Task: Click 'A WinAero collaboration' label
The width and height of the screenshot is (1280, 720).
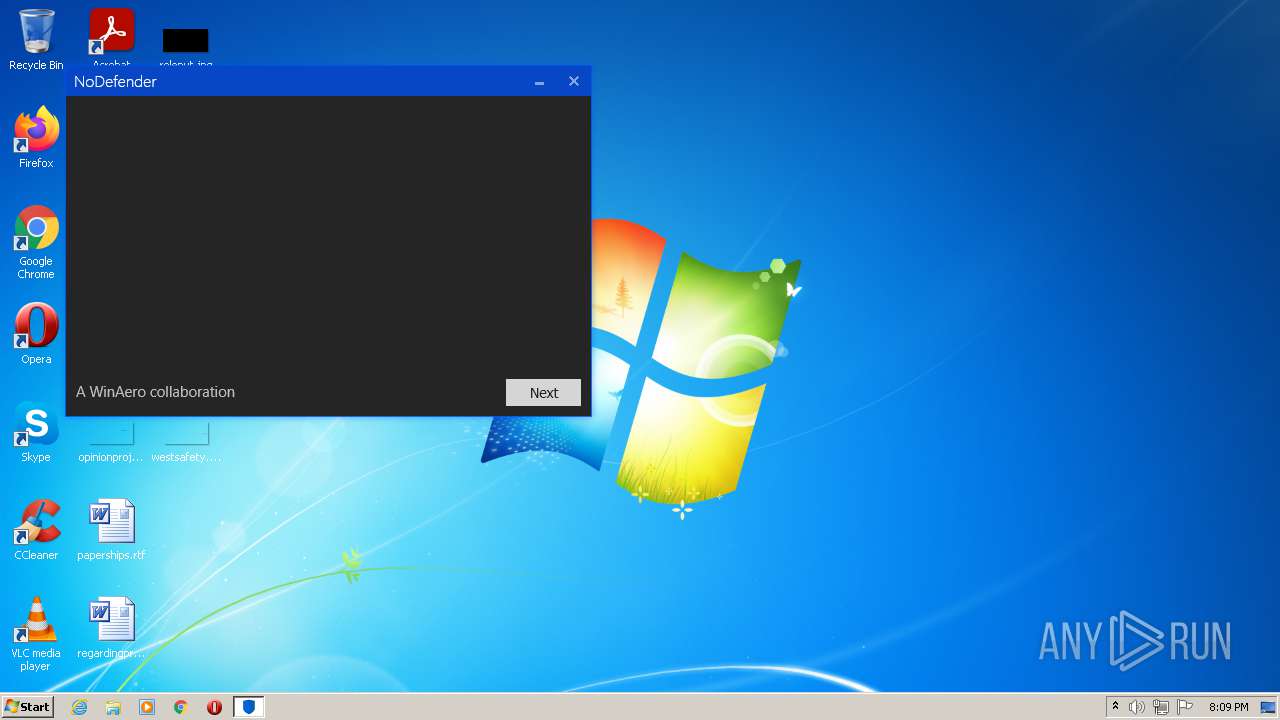Action: point(155,392)
